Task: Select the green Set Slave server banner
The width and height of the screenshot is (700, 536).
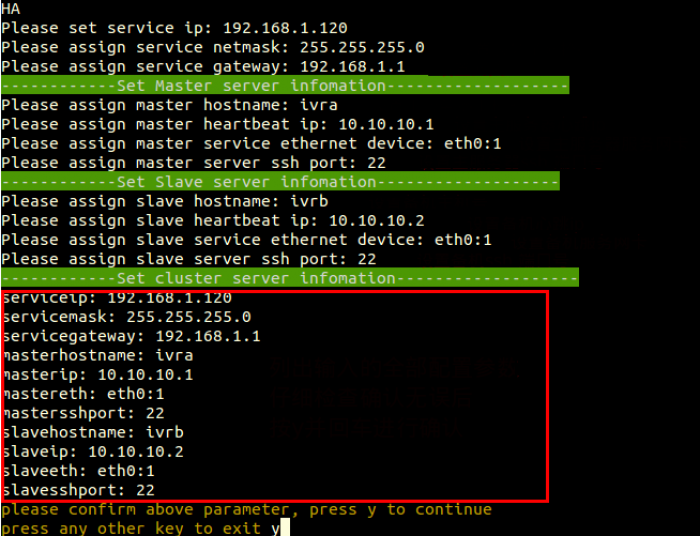Action: [280, 182]
